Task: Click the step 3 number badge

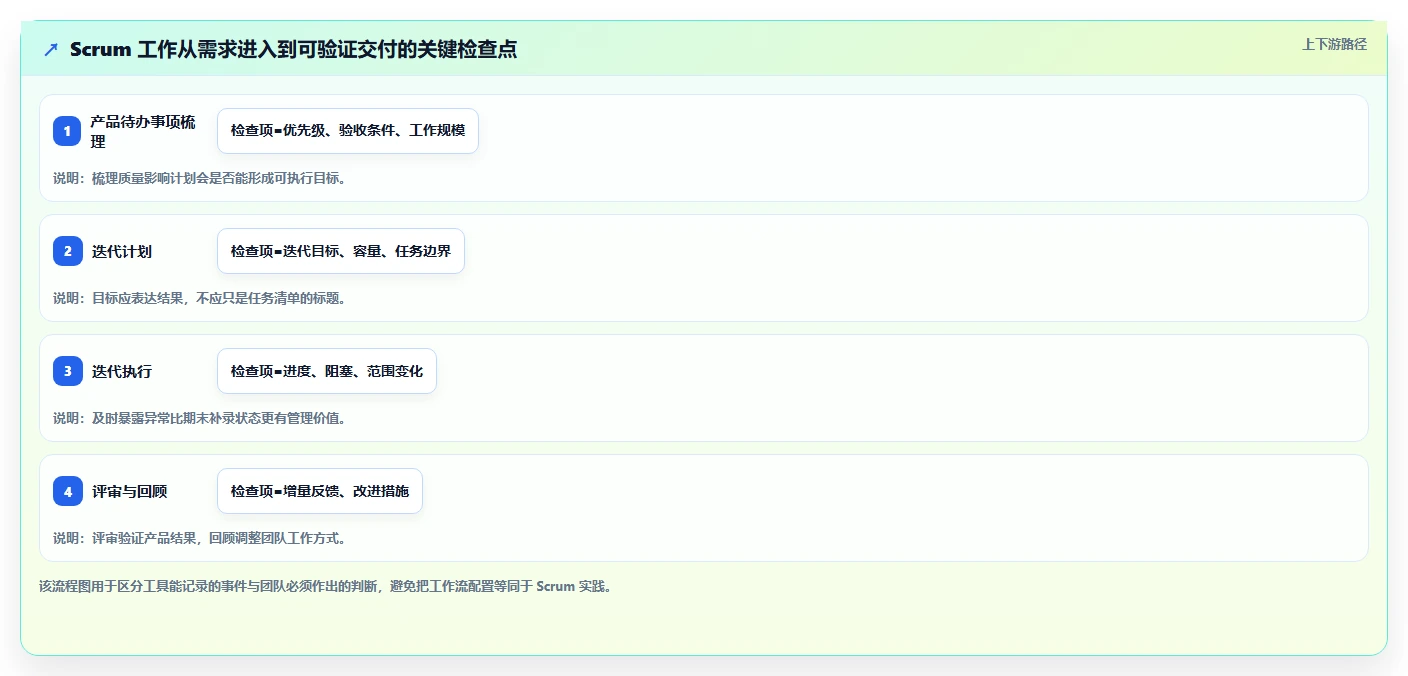Action: (67, 371)
